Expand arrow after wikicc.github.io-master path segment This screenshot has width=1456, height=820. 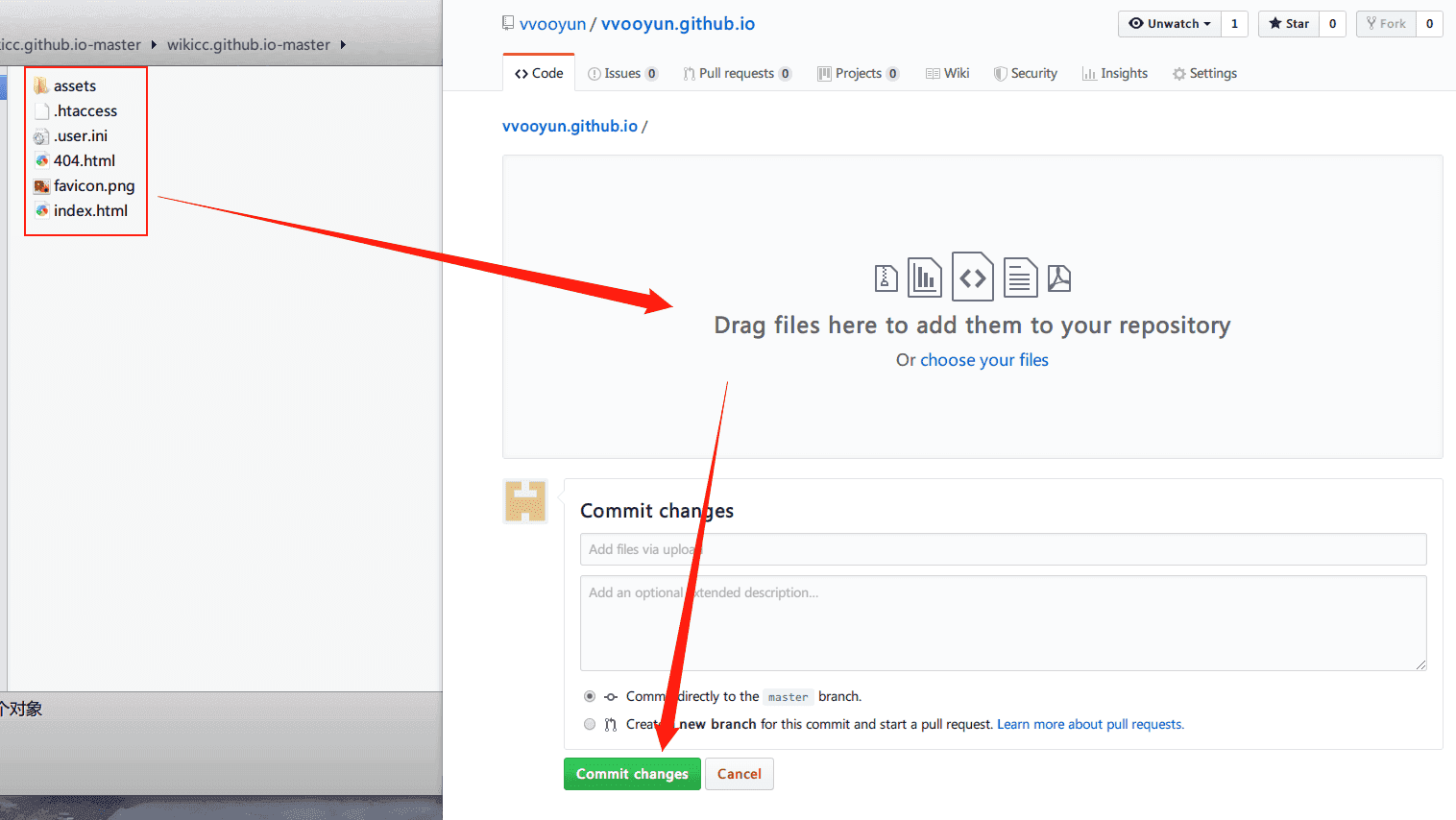343,45
